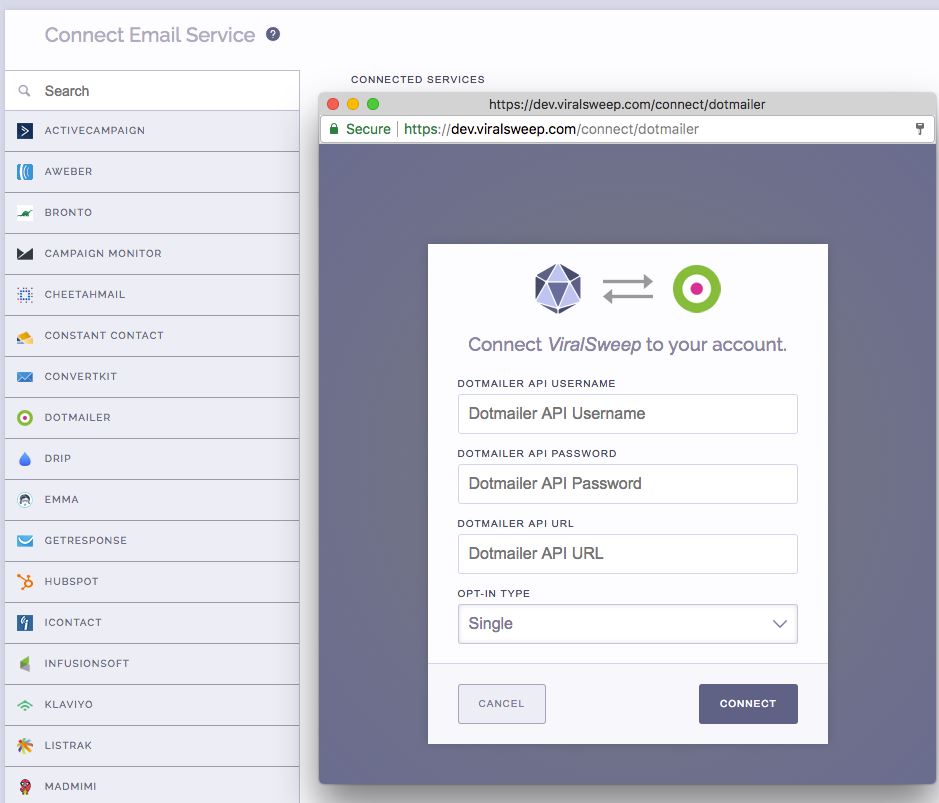939x803 pixels.
Task: Click the AWeber sidebar icon
Action: (x=25, y=171)
